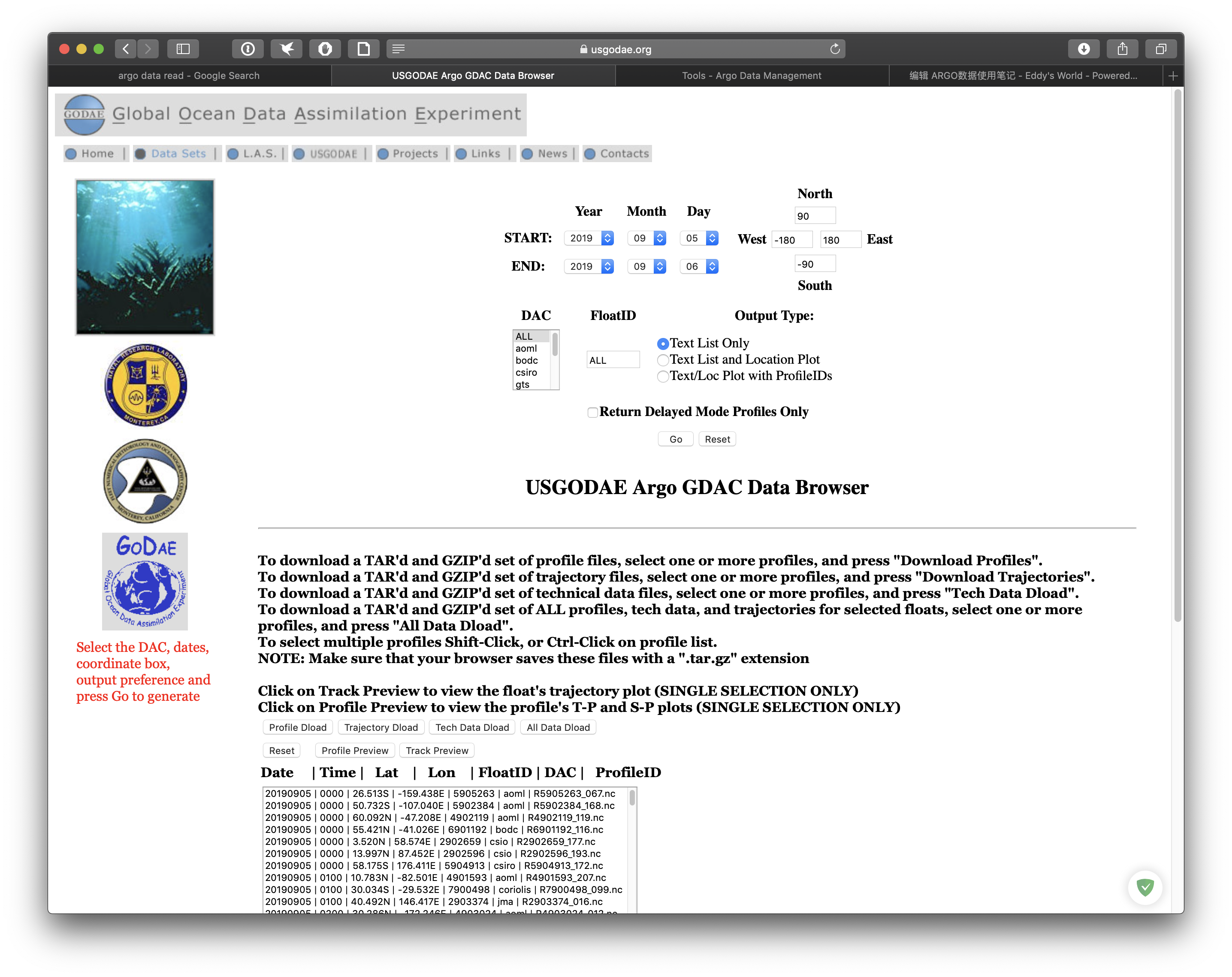Viewport: 1232px width, 977px height.
Task: Open START day dropdown
Action: [x=699, y=238]
